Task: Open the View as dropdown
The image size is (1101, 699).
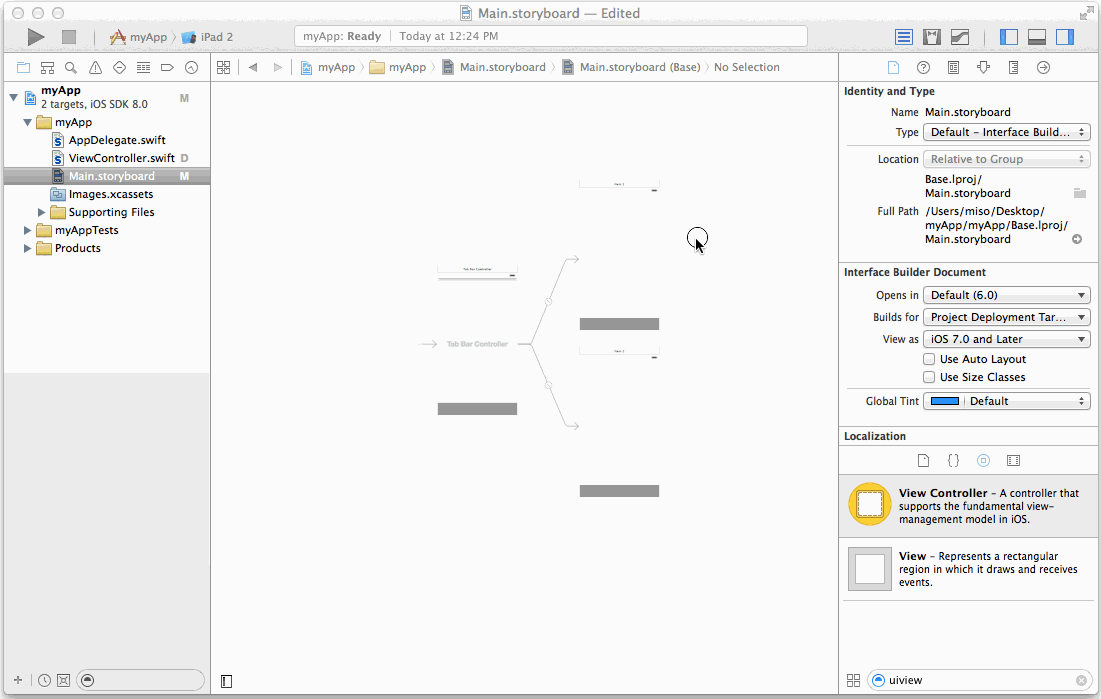Action: tap(1006, 339)
